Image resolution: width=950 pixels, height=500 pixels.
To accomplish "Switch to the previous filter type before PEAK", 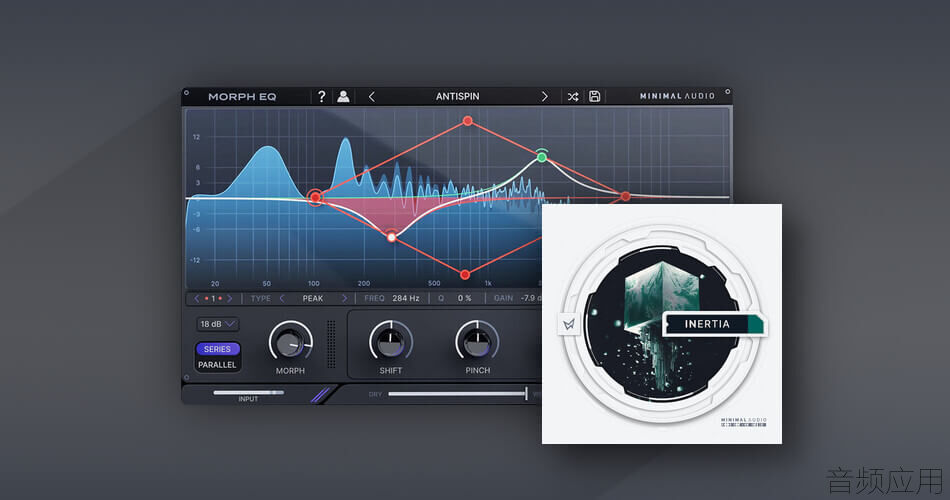I will tap(282, 299).
